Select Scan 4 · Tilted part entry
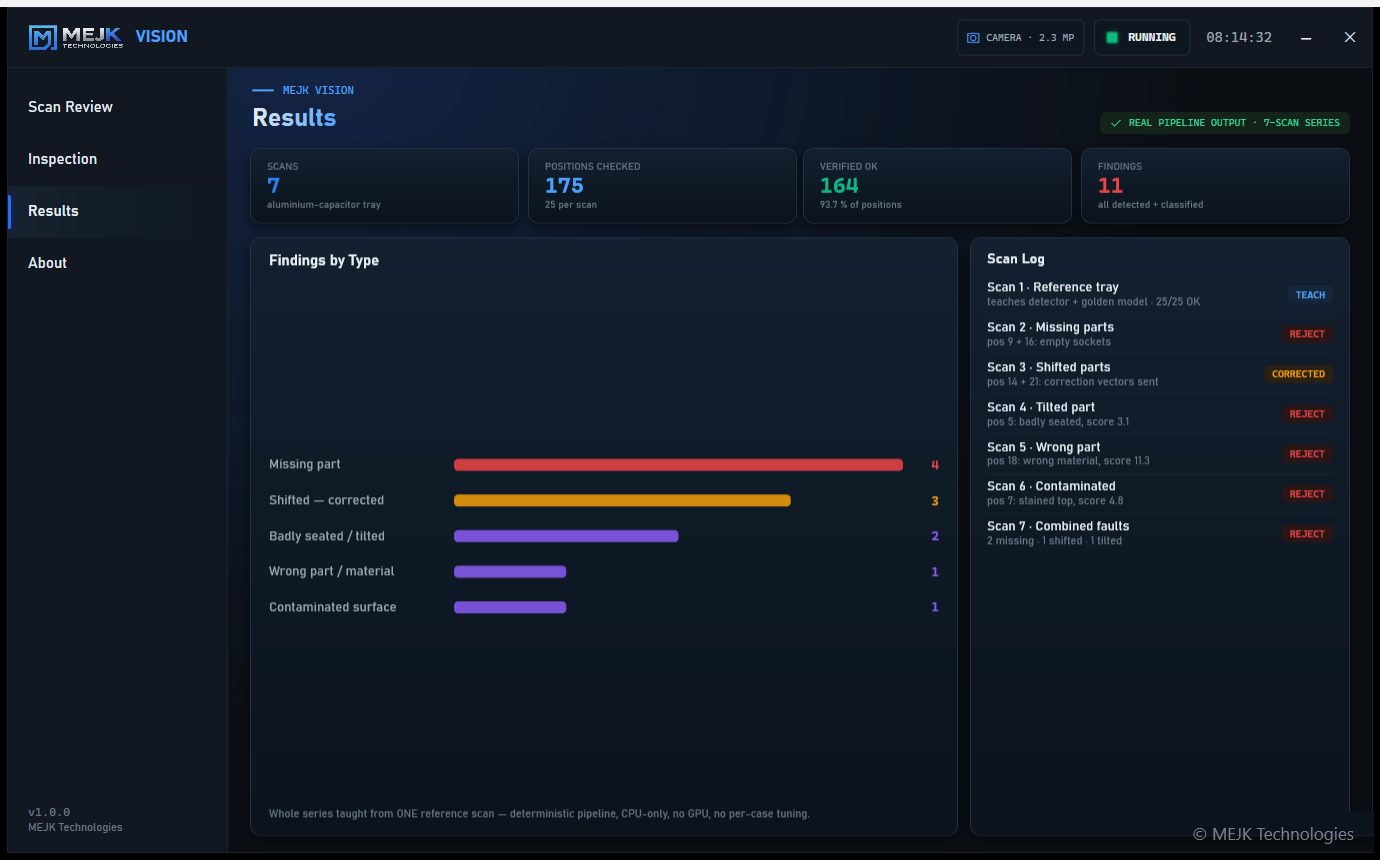 [x=1160, y=414]
